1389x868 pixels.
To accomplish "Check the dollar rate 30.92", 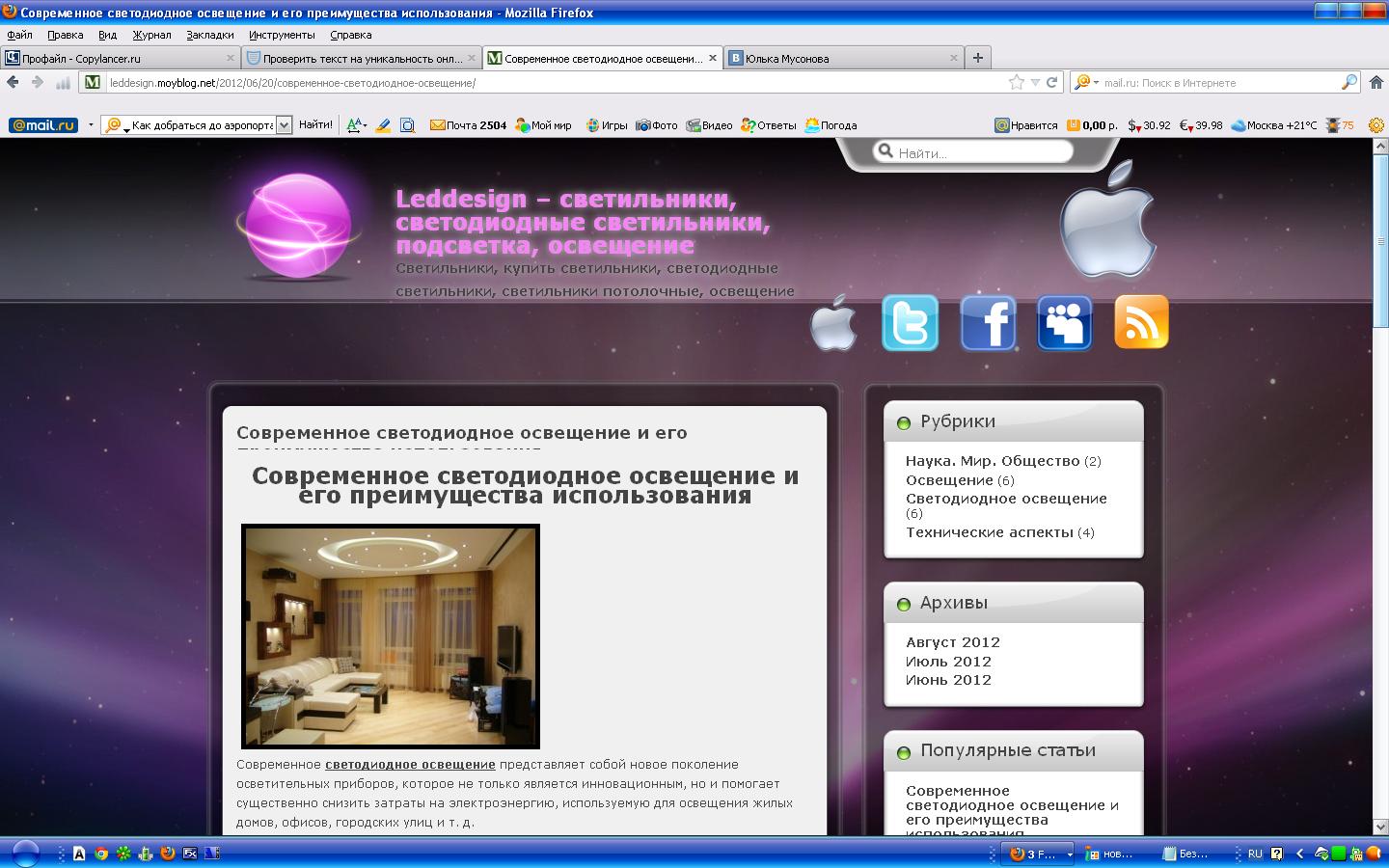I will (x=1150, y=125).
